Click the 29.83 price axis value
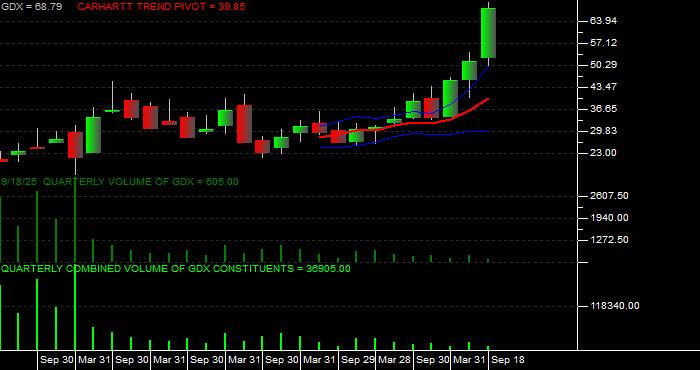Image resolution: width=700 pixels, height=370 pixels. (x=603, y=131)
